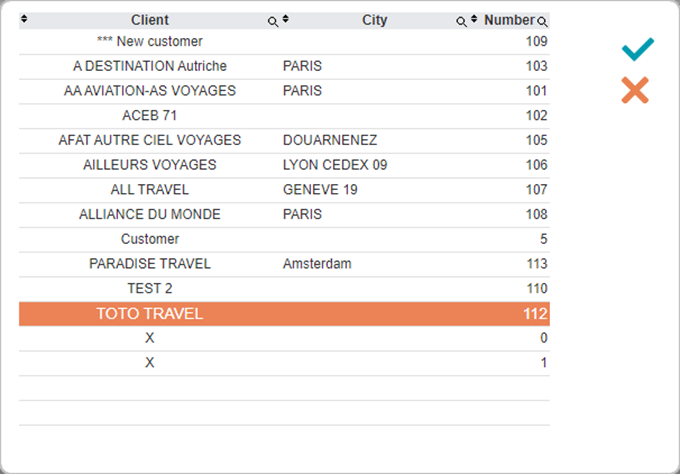Open search in the Client column
Image resolution: width=680 pixels, height=474 pixels.
coord(272,22)
